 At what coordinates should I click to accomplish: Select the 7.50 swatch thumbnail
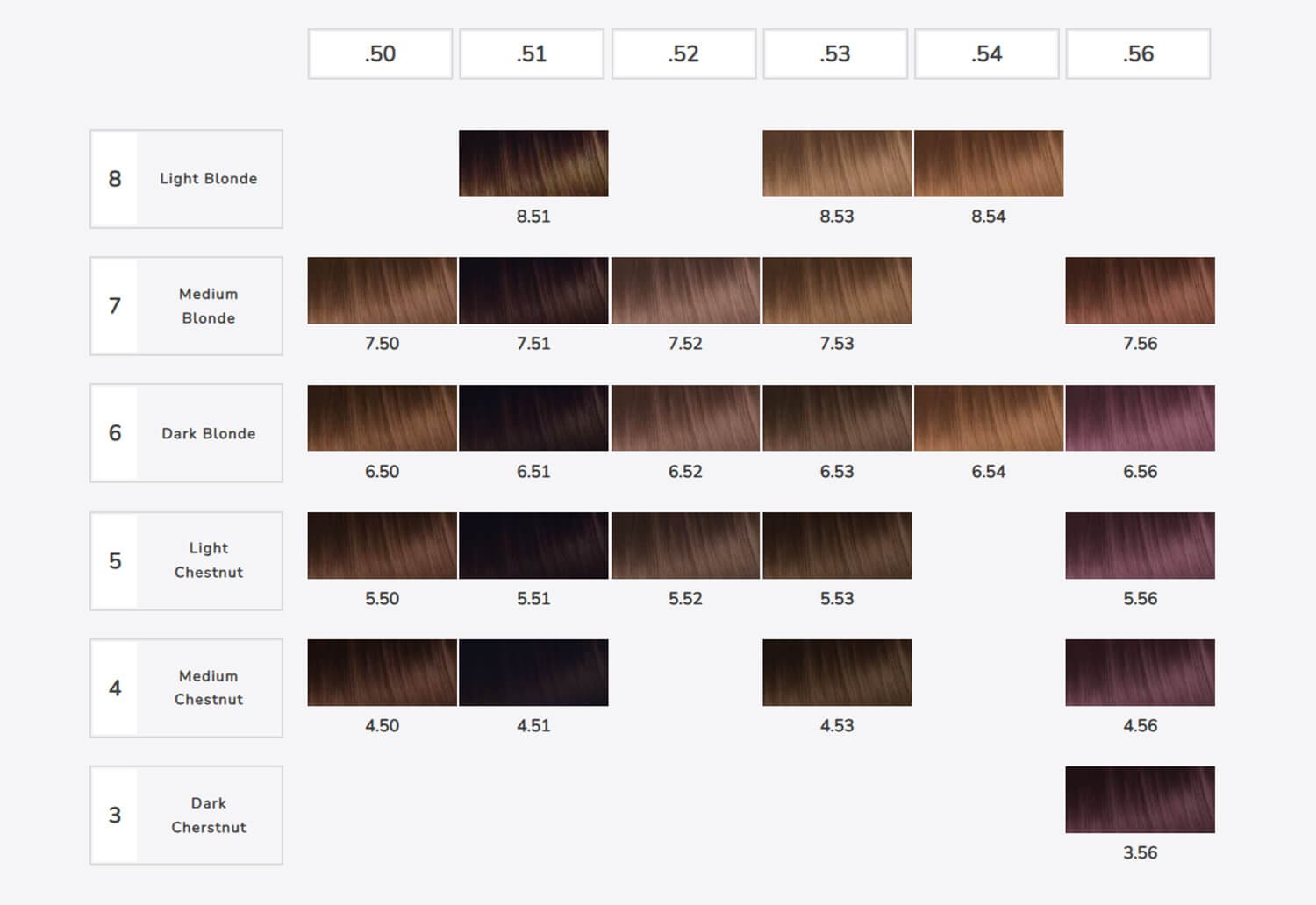point(382,290)
